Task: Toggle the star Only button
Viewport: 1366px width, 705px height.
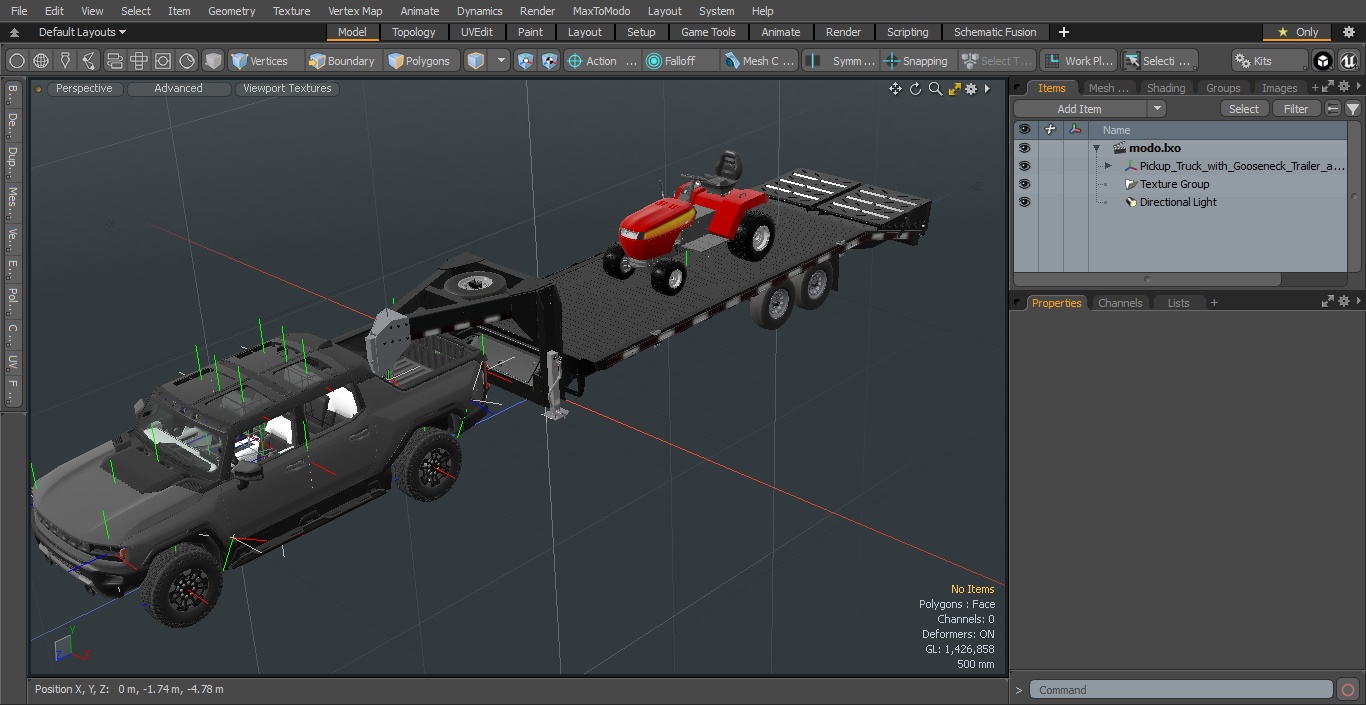Action: 1297,32
